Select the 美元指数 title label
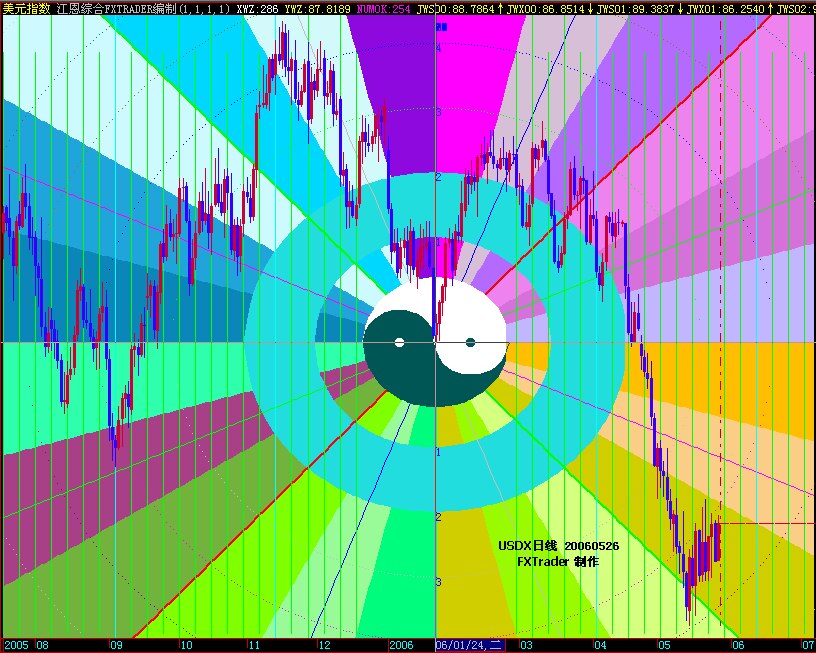 (x=25, y=9)
